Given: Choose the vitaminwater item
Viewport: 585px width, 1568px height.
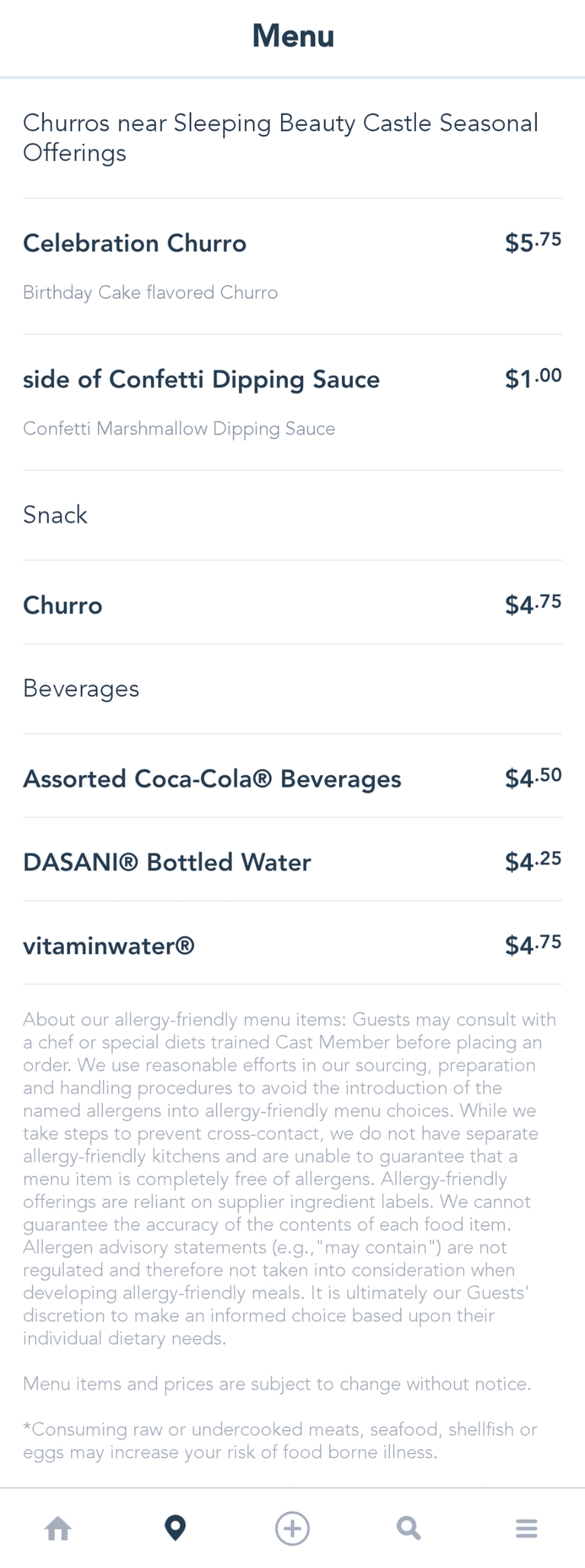Looking at the screenshot, I should click(x=109, y=946).
